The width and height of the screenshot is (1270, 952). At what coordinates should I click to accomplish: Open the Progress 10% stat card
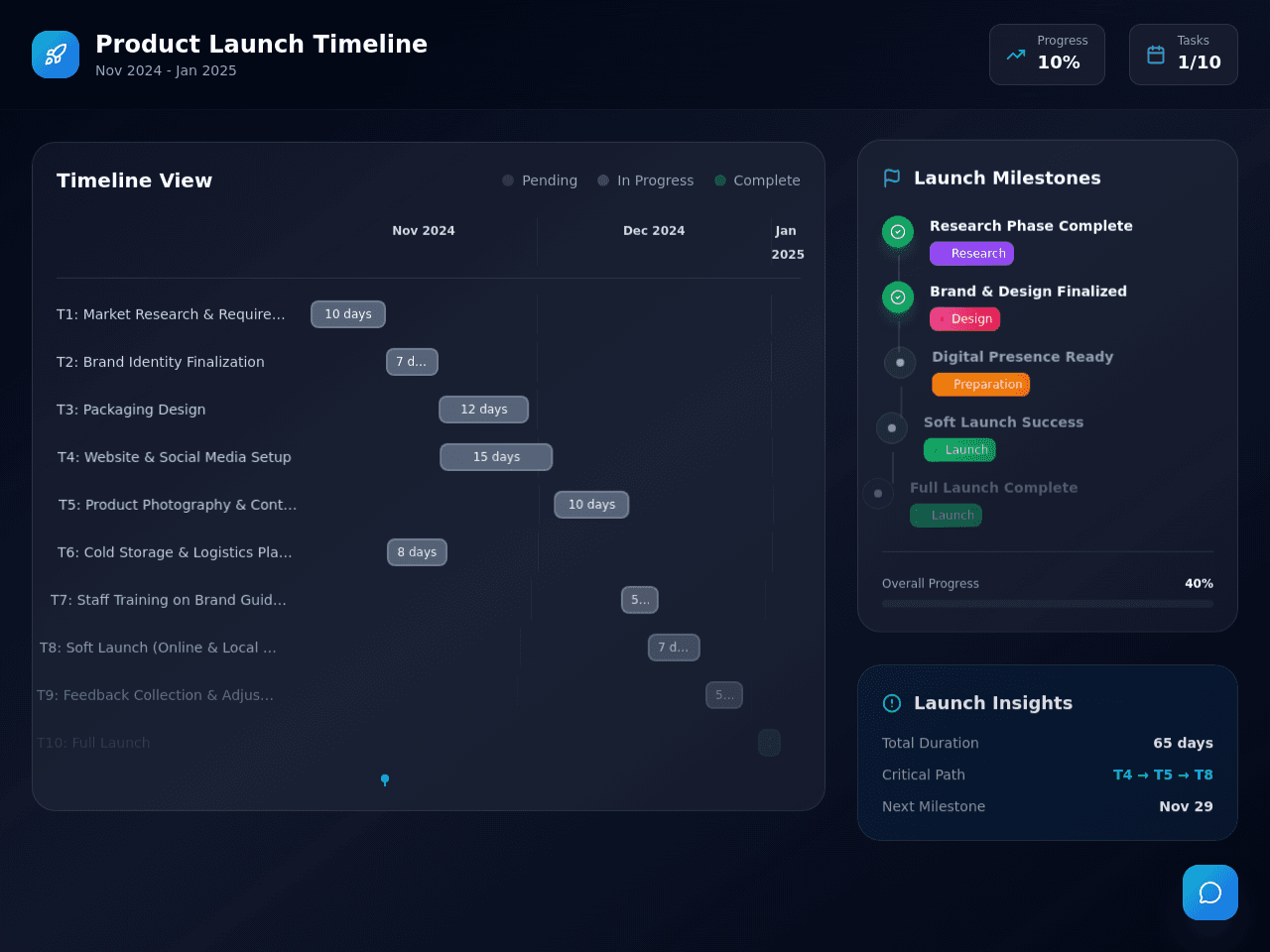point(1047,55)
